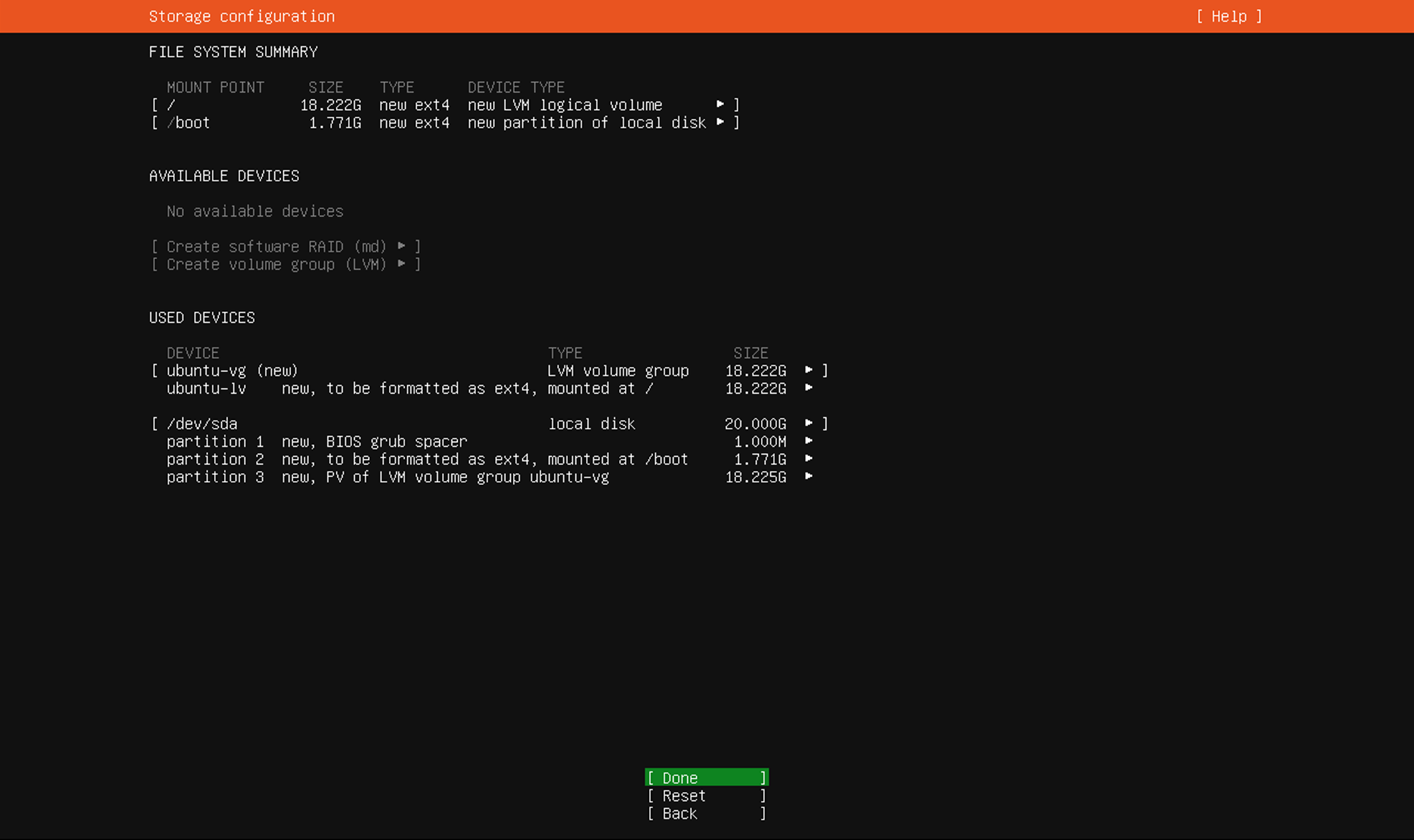Click 'AVAILABLE DEVICES' heading
1414x840 pixels.
click(224, 176)
